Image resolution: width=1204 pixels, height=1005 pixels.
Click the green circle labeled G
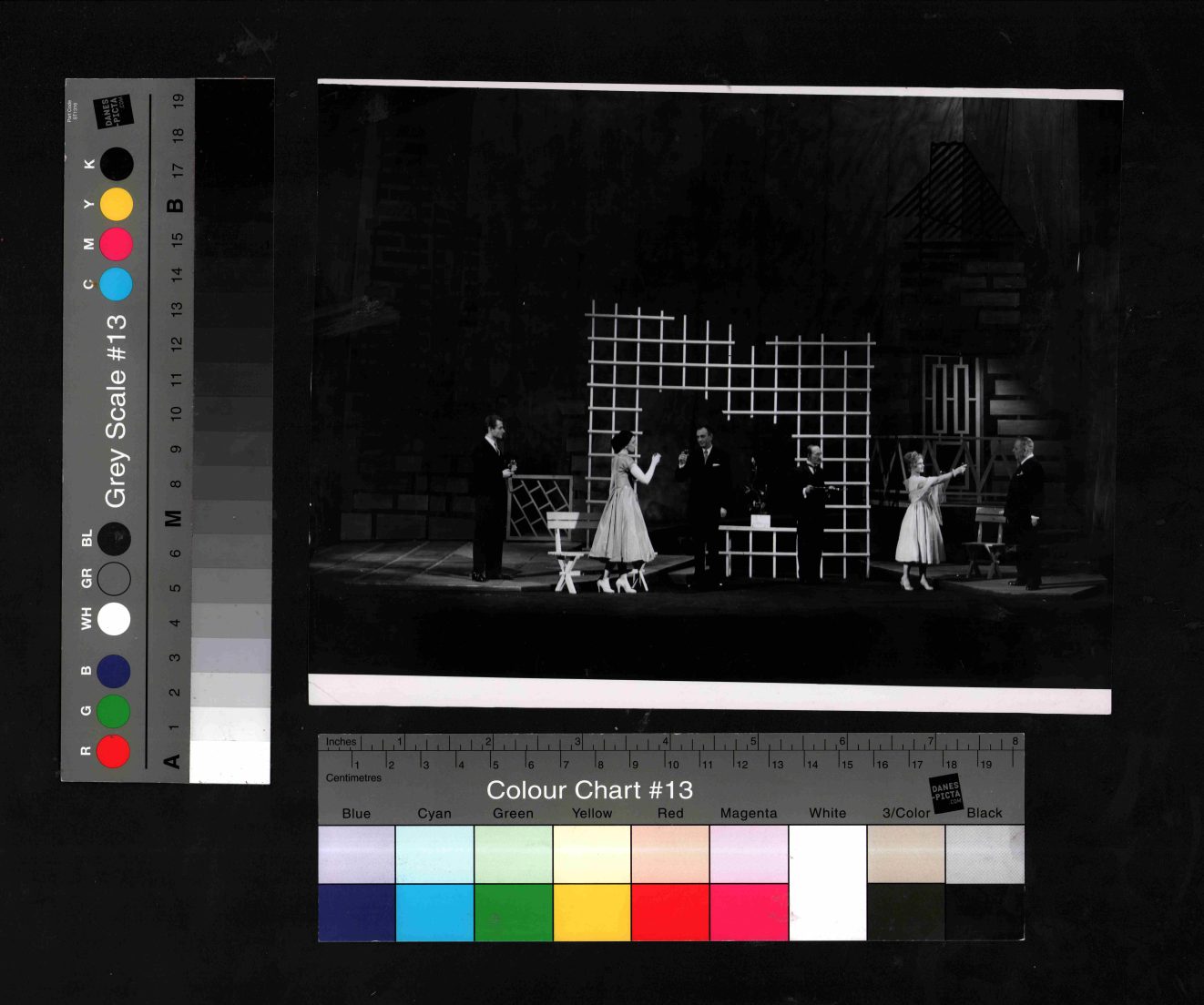pyautogui.click(x=113, y=711)
